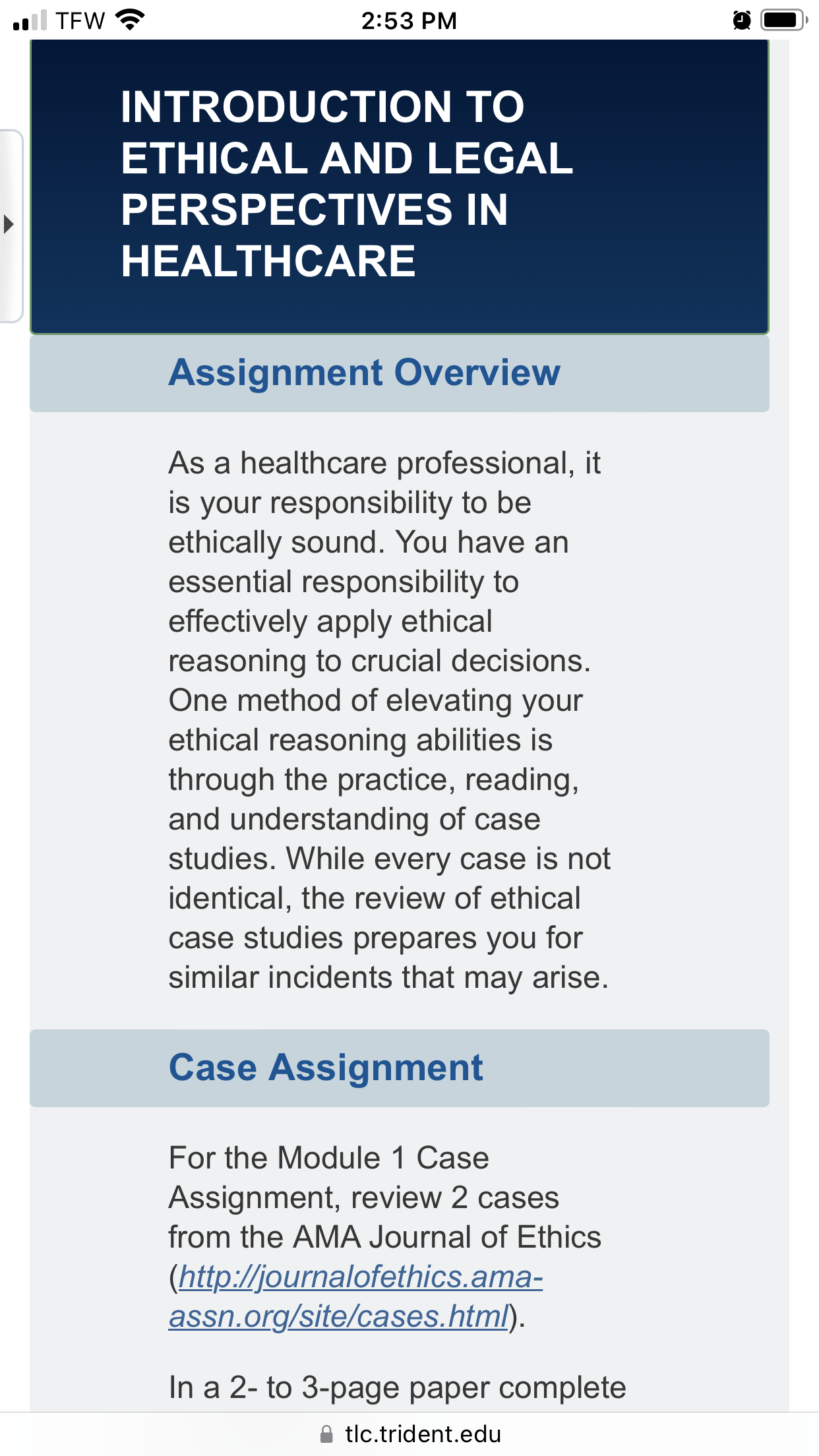Tap the lock icon beside the URL

[326, 1434]
